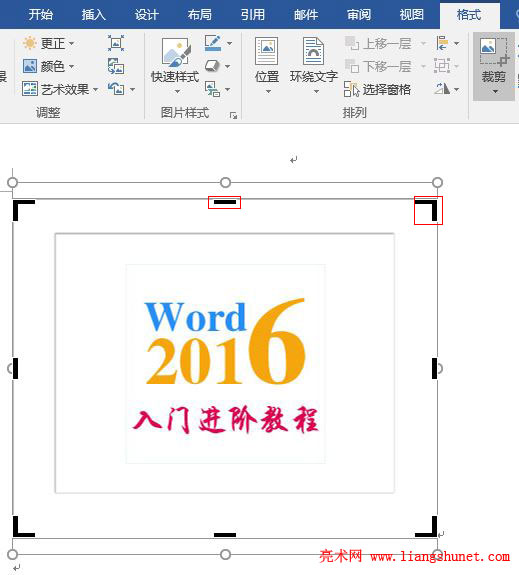
Task: Open the 更正 (Corrections) picture menu
Action: 49,43
